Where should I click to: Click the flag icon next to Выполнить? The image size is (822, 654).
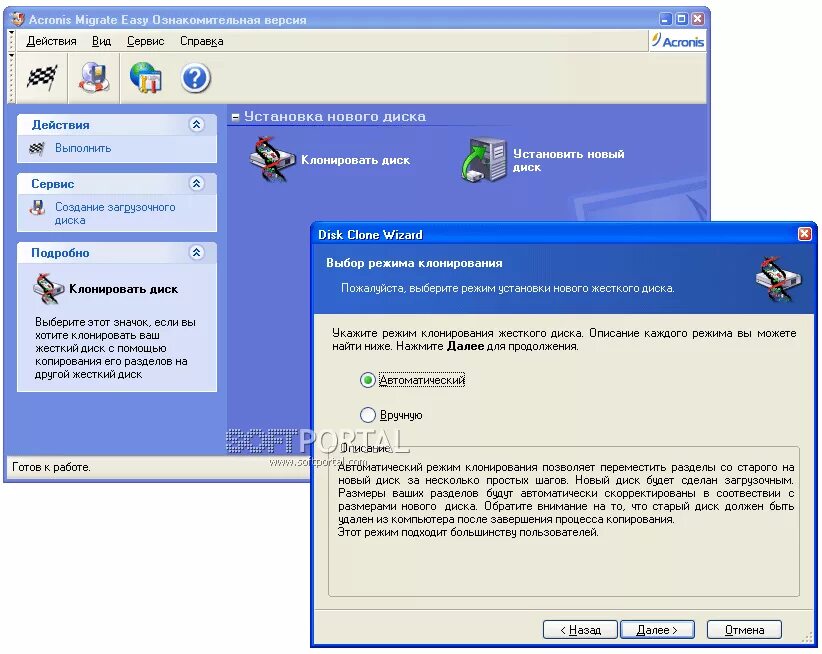[37, 149]
